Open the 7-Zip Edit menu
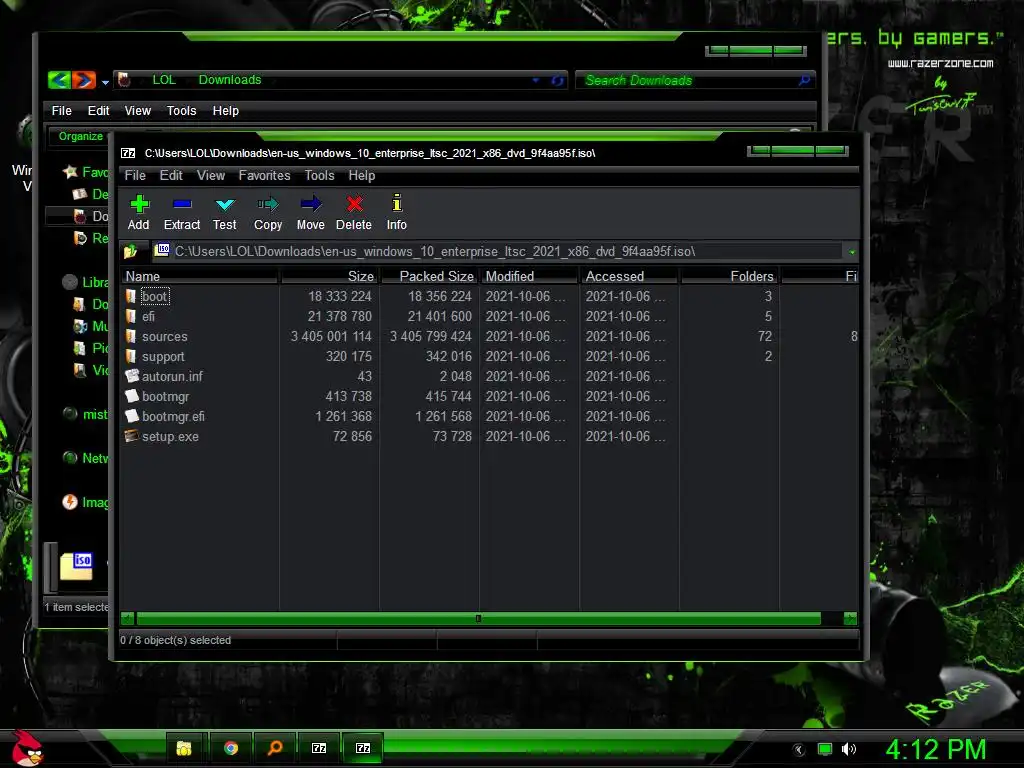This screenshot has width=1024, height=768. click(171, 176)
